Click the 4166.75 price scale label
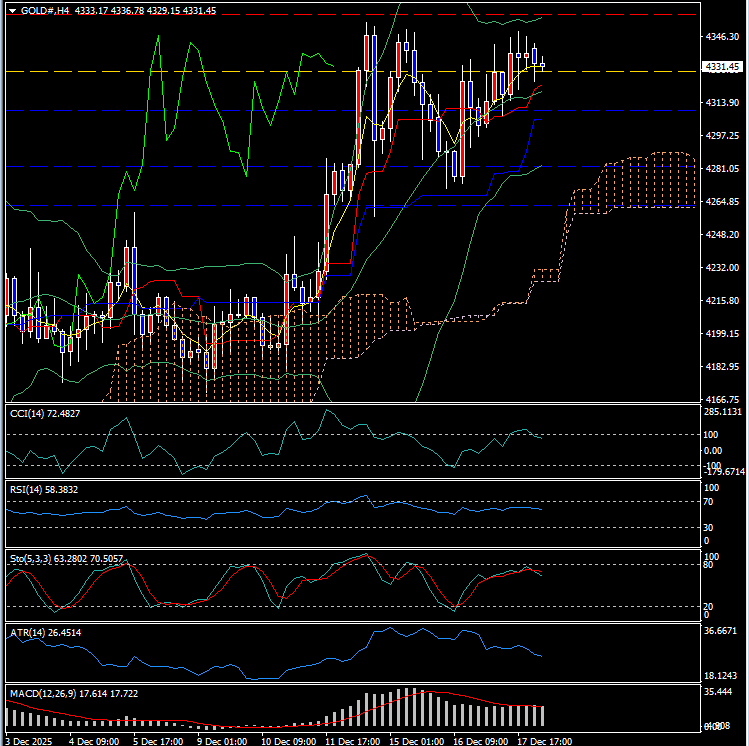 [x=721, y=399]
